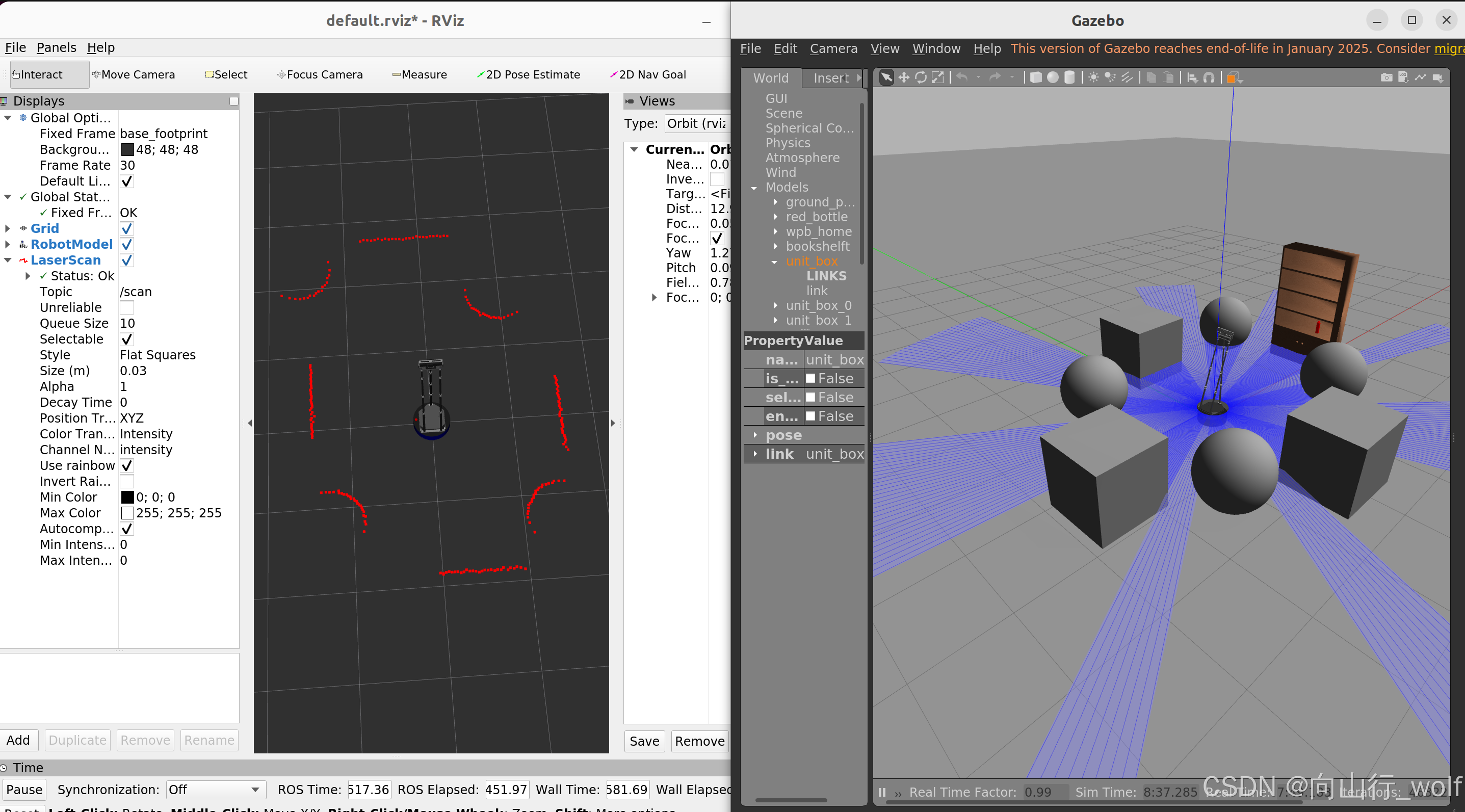Click the Gazebo undo arrow
The image size is (1465, 812).
(x=962, y=77)
